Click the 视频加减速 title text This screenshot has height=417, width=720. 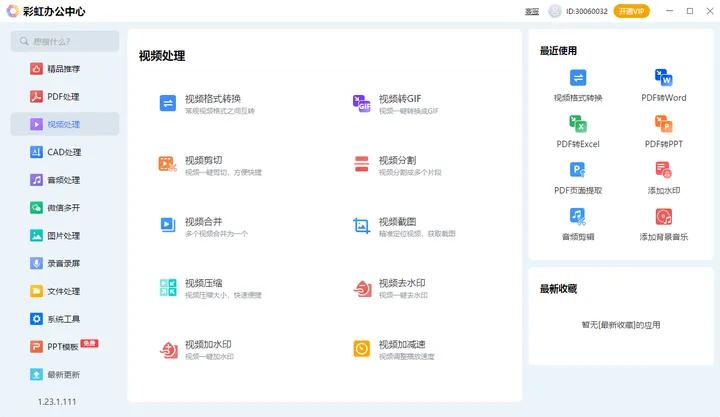click(402, 344)
